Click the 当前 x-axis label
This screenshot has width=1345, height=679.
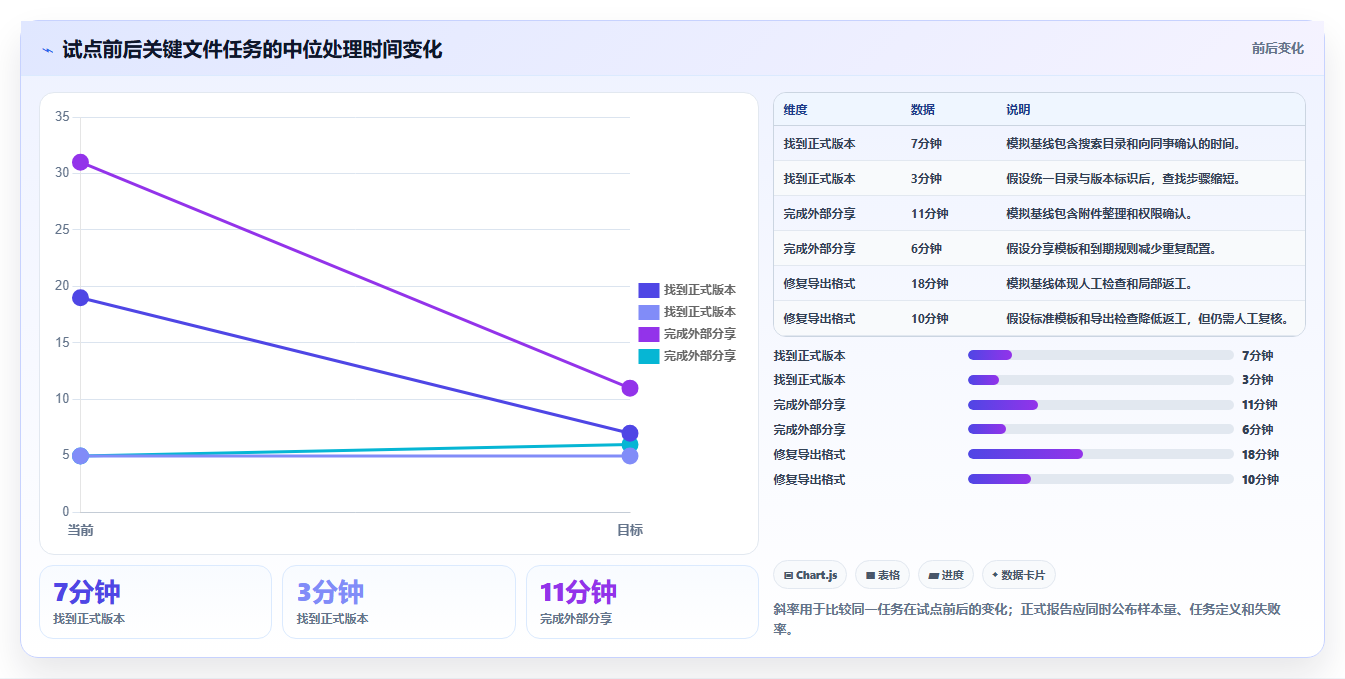click(x=80, y=530)
